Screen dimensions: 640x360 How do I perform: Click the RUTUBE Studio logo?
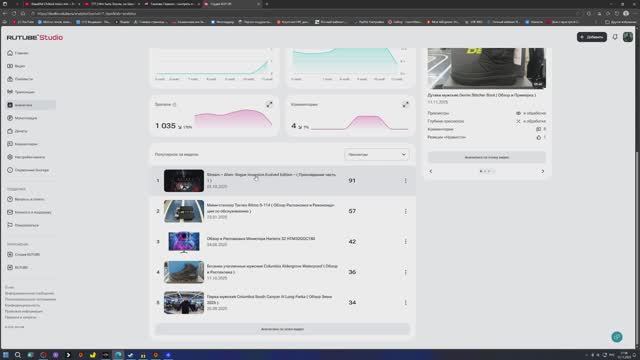35,38
